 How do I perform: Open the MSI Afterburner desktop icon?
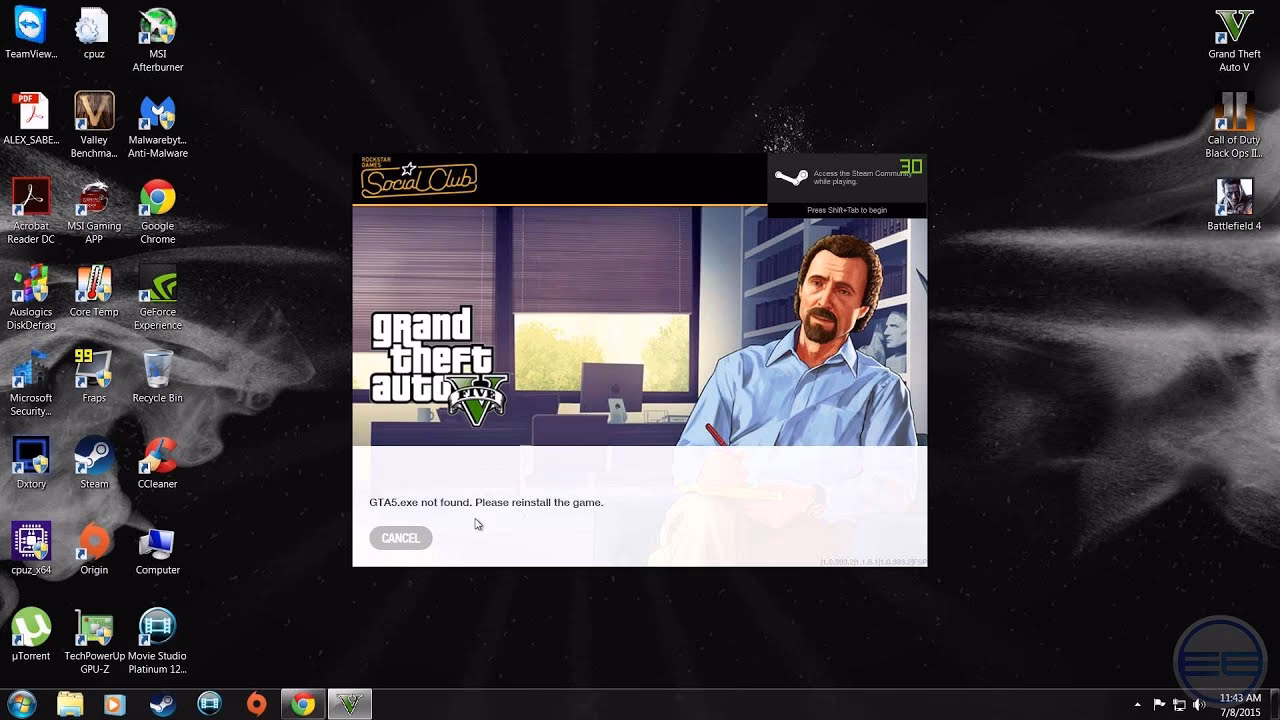coord(158,40)
